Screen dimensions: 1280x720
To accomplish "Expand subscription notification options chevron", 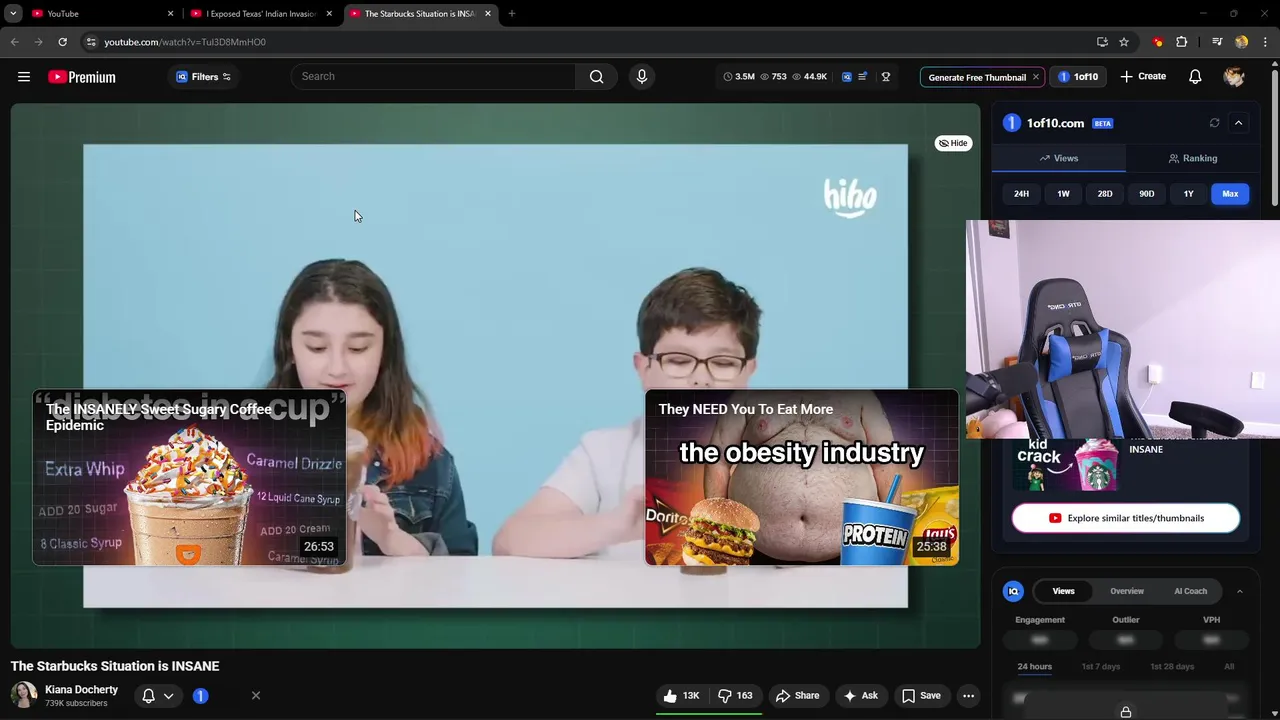I will click(x=168, y=696).
